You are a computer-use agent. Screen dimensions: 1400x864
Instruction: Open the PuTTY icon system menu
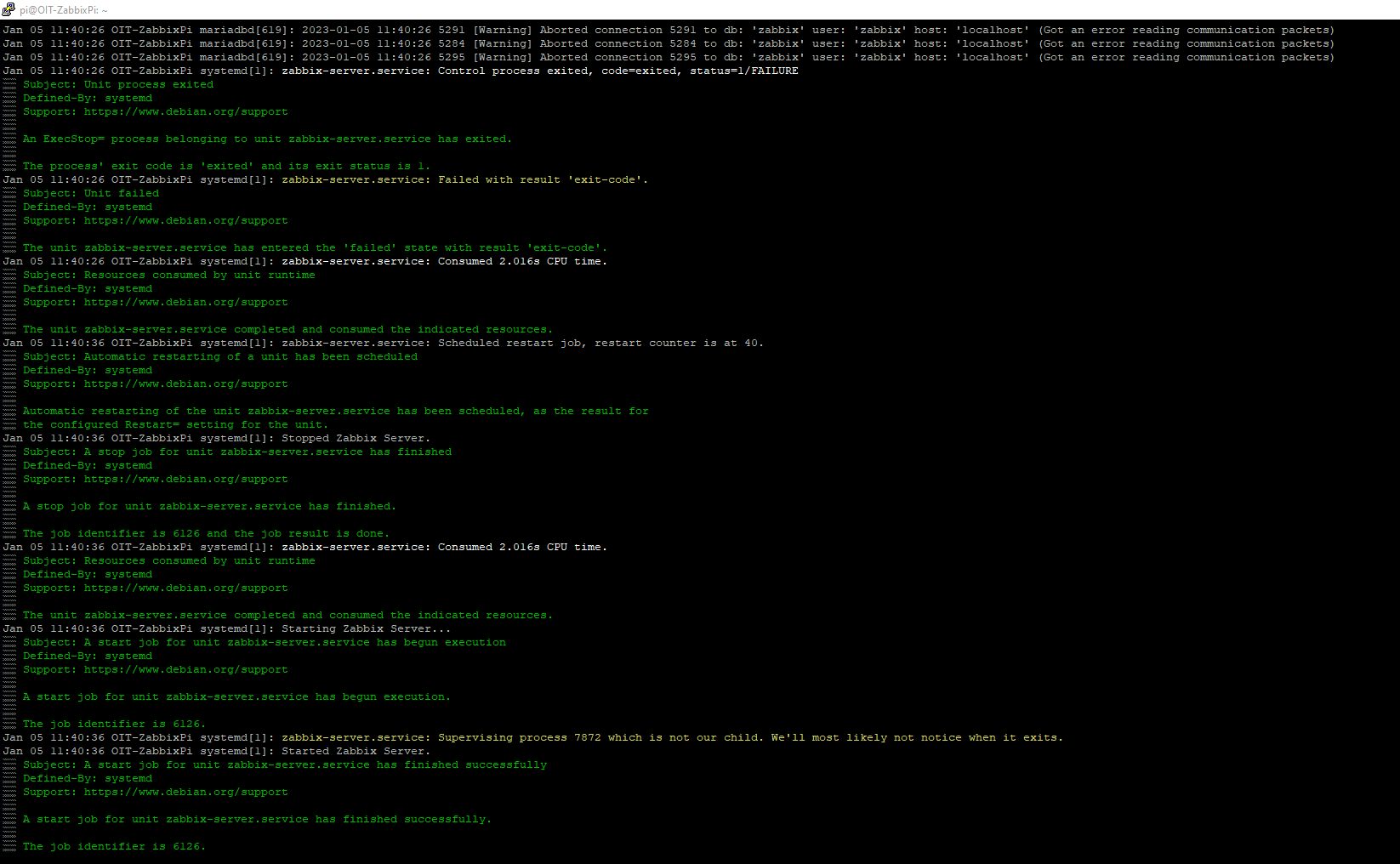[9, 9]
